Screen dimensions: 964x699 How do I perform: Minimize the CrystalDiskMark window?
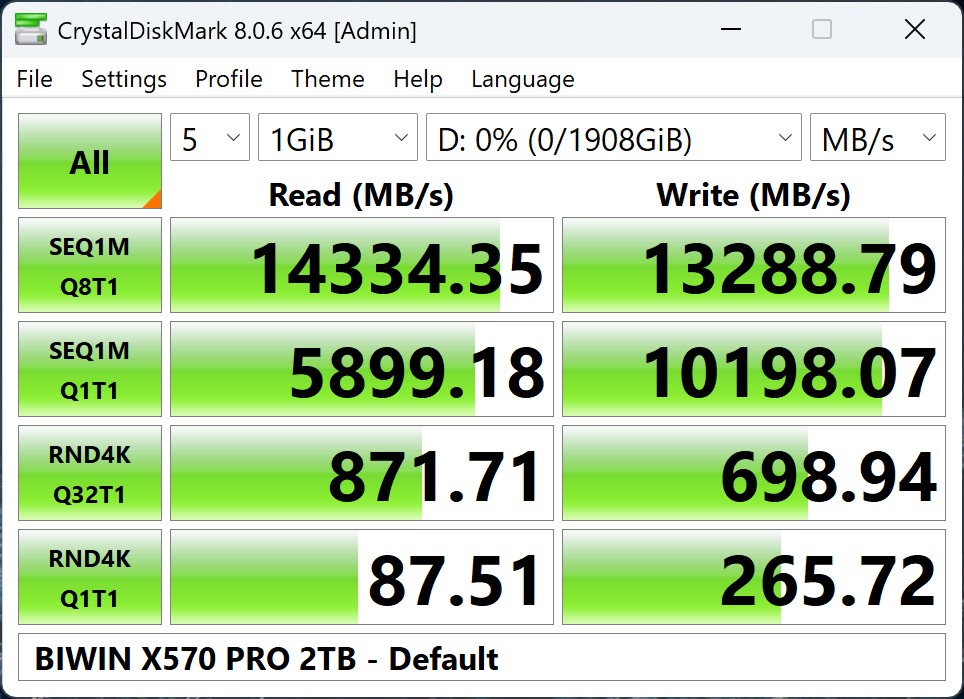[x=730, y=29]
